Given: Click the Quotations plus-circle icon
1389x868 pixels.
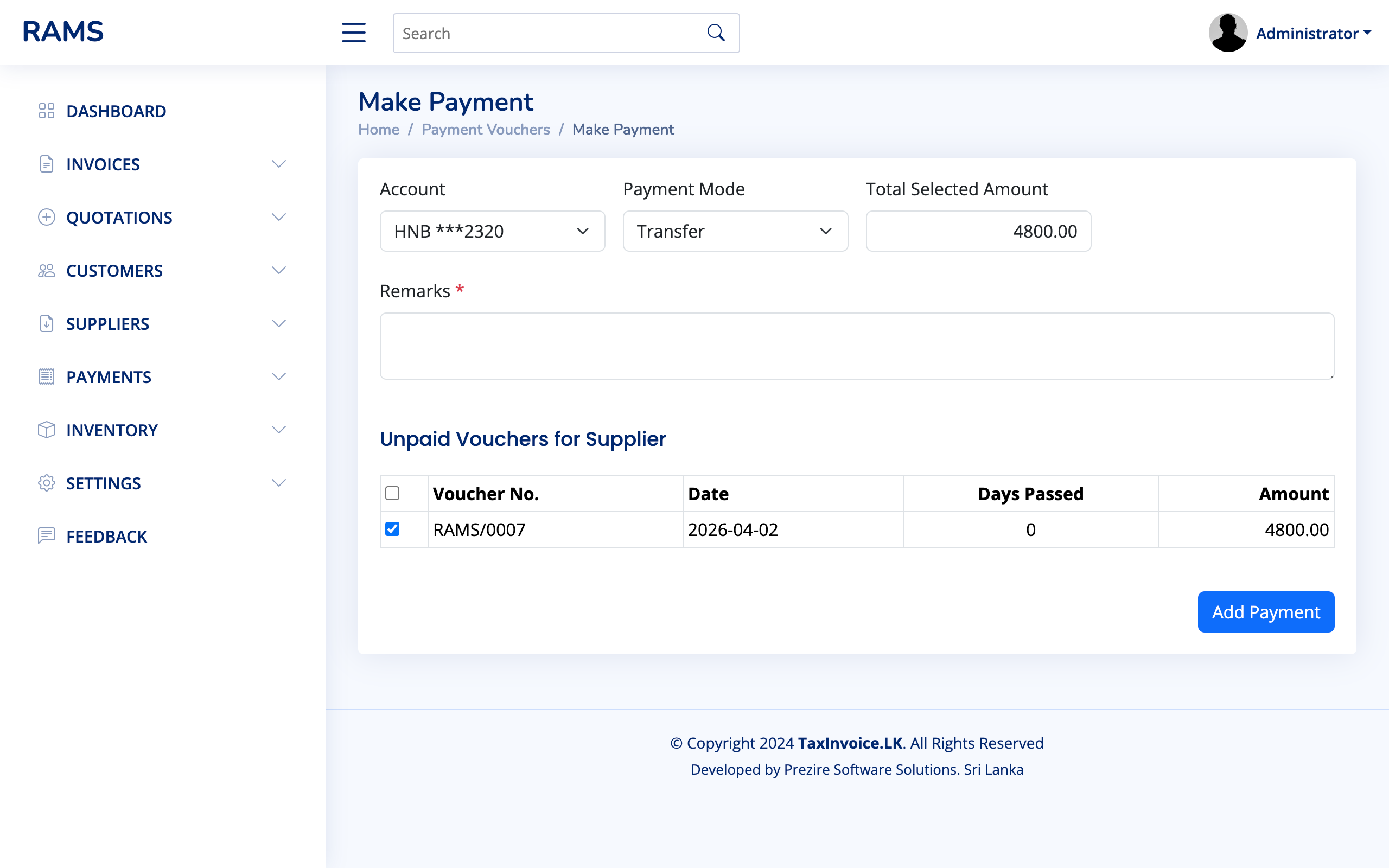Looking at the screenshot, I should click(47, 217).
